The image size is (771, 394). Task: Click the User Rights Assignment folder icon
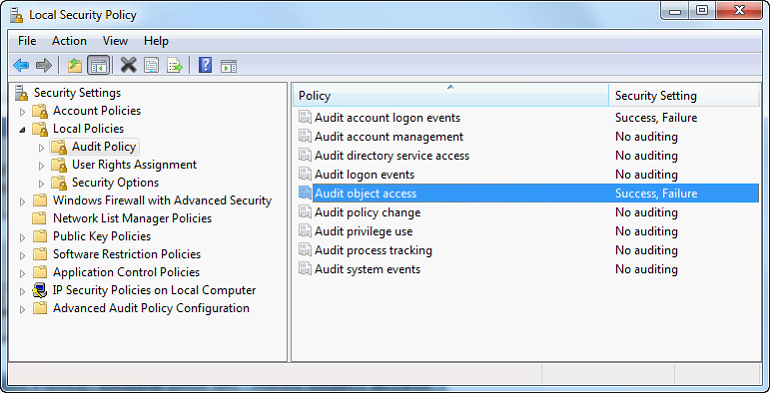click(x=59, y=165)
